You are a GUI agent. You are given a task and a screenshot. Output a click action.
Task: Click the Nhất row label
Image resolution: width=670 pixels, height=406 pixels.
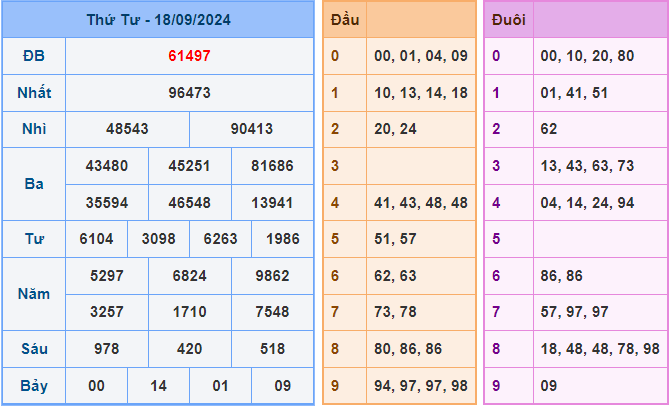34,93
